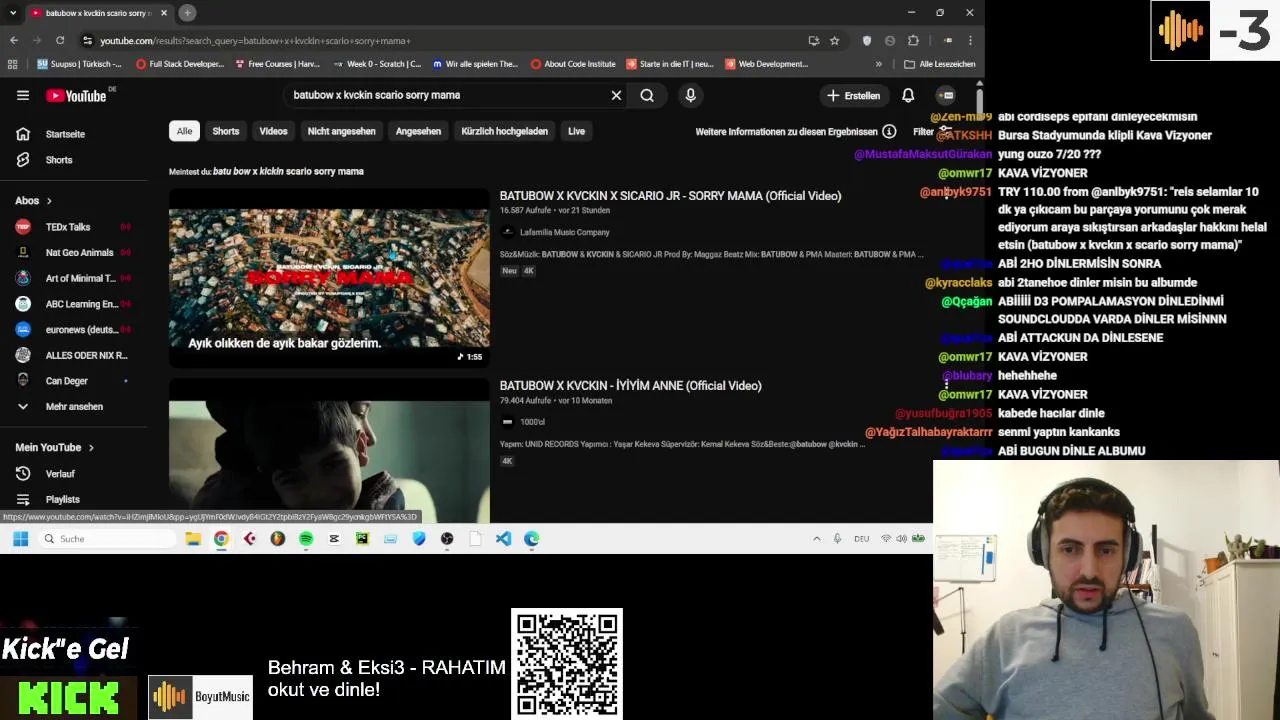This screenshot has width=1280, height=720.
Task: Expand the Mein YouTube section chevron
Action: click(x=91, y=448)
